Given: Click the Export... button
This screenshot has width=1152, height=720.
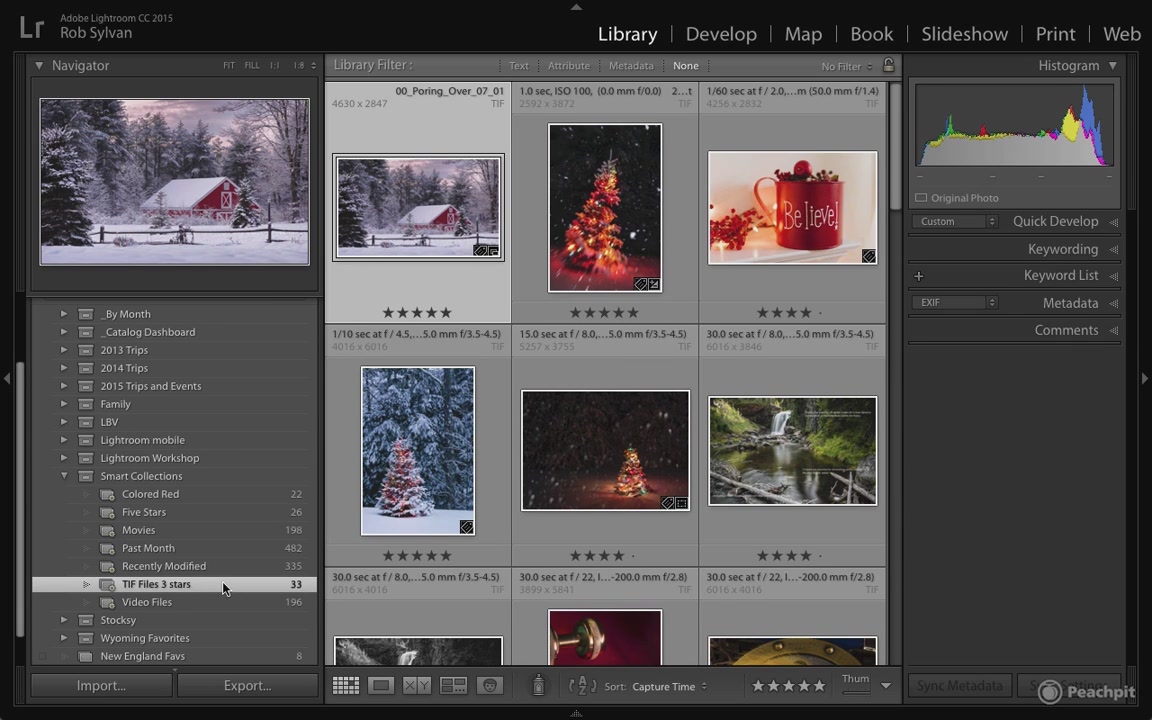Looking at the screenshot, I should (x=248, y=685).
